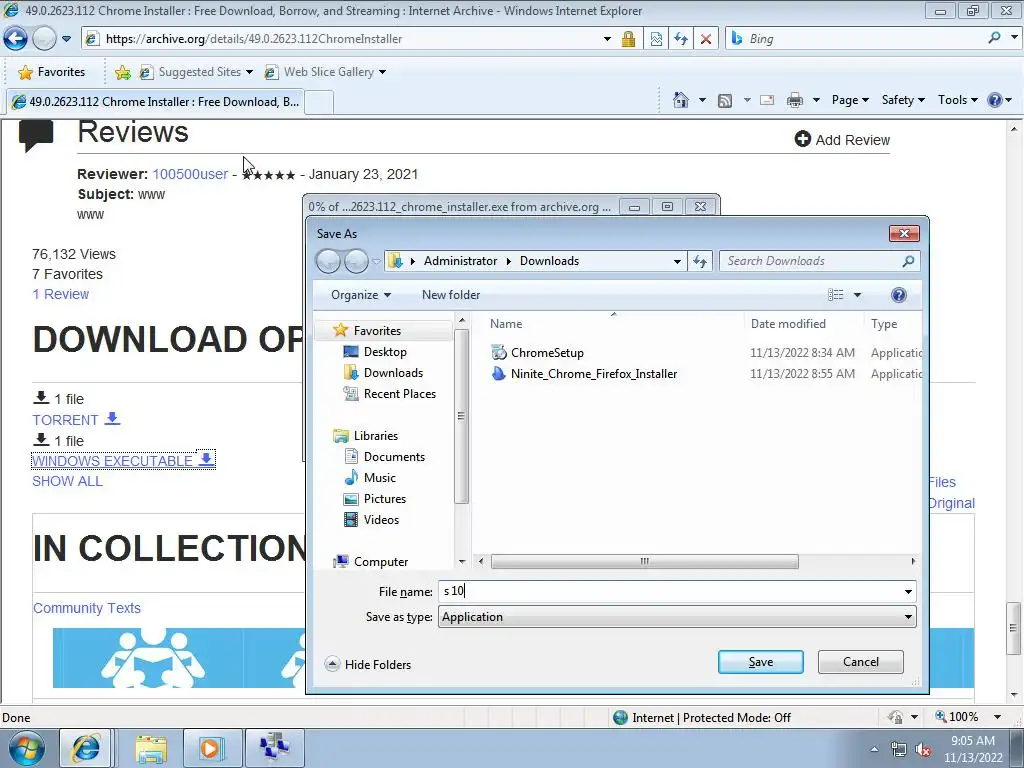Open the Safety menu
This screenshot has width=1024, height=768.
point(903,100)
